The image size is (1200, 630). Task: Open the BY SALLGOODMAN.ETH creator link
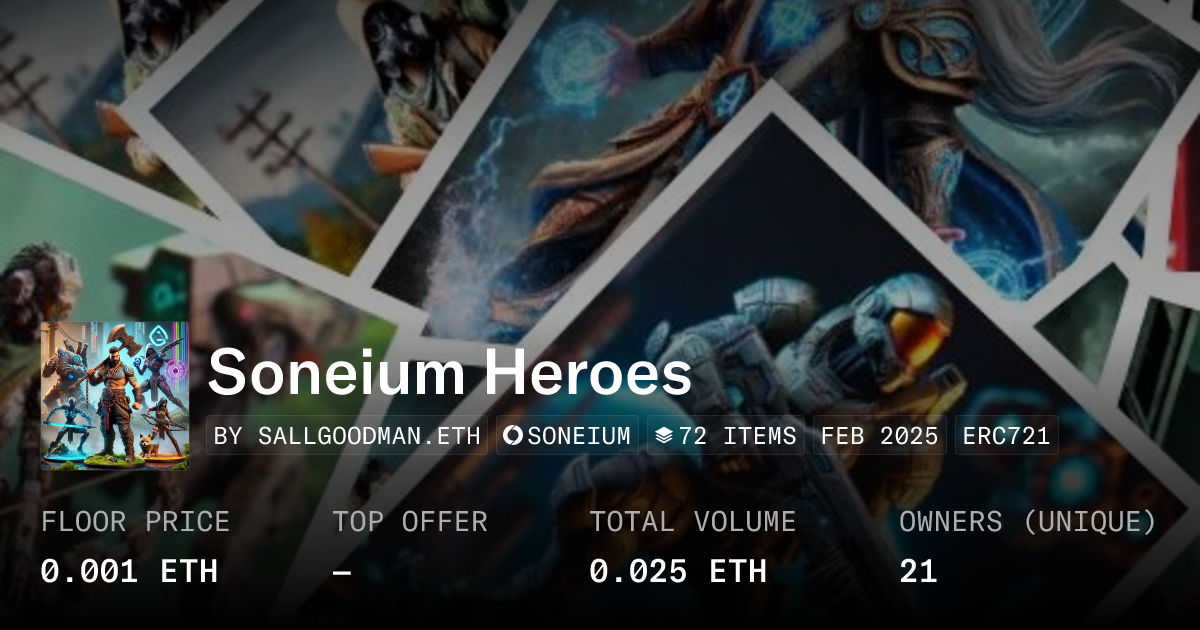(x=347, y=436)
